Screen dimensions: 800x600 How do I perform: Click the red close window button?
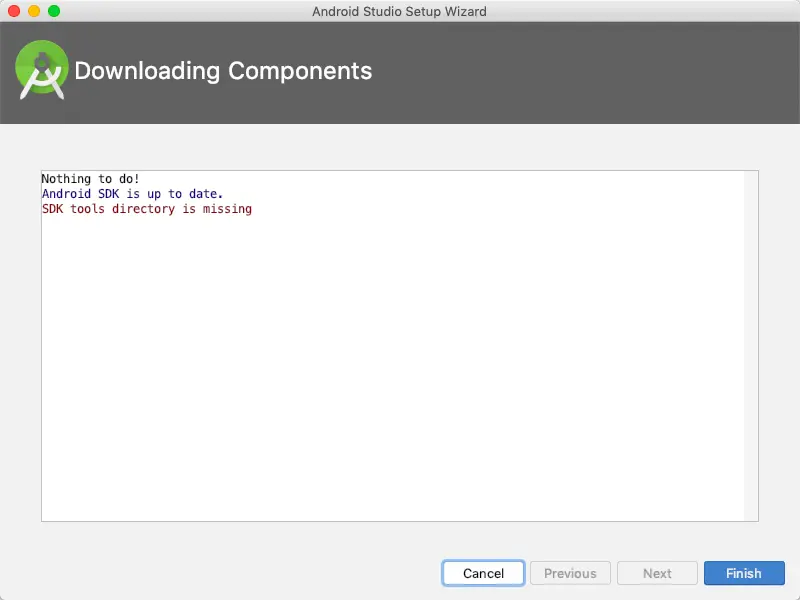coord(14,11)
